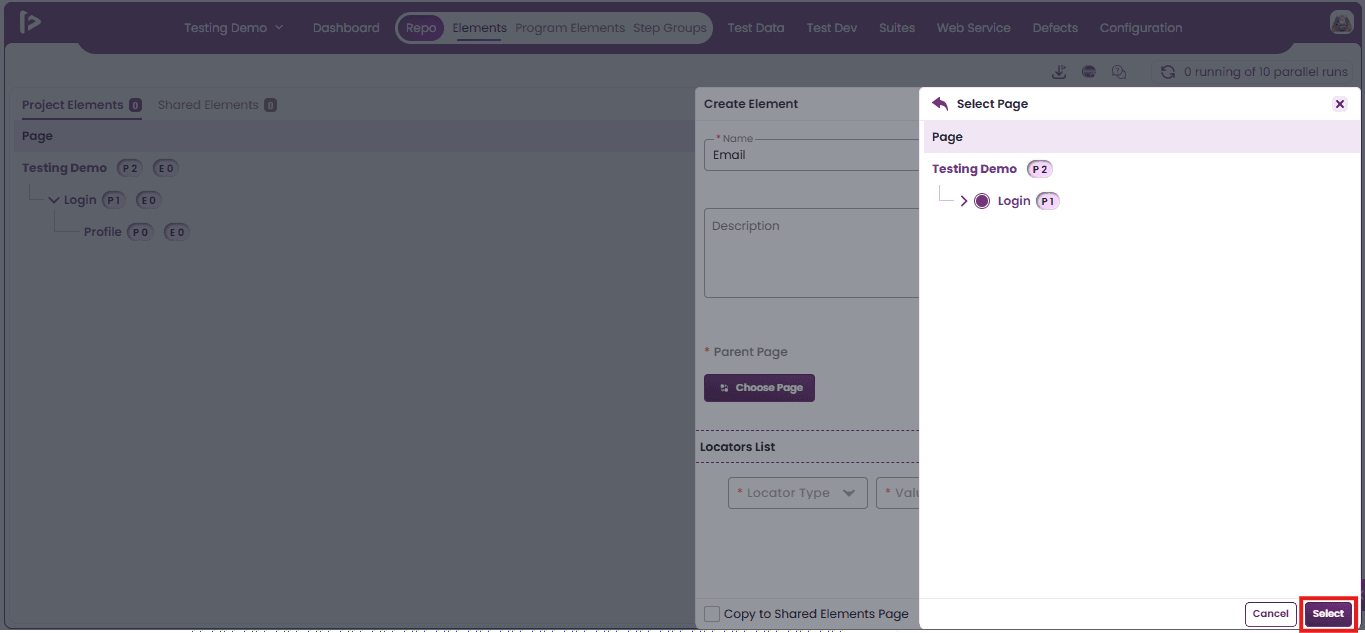1365x633 pixels.
Task: Click the P1 badge in Select Page
Action: tap(1048, 201)
